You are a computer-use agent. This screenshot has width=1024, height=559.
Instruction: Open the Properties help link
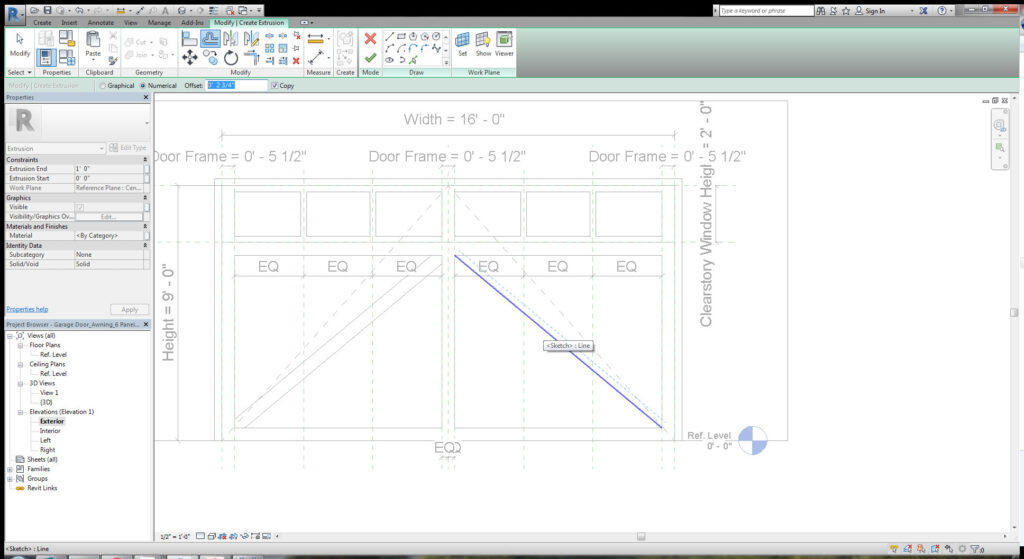click(27, 310)
